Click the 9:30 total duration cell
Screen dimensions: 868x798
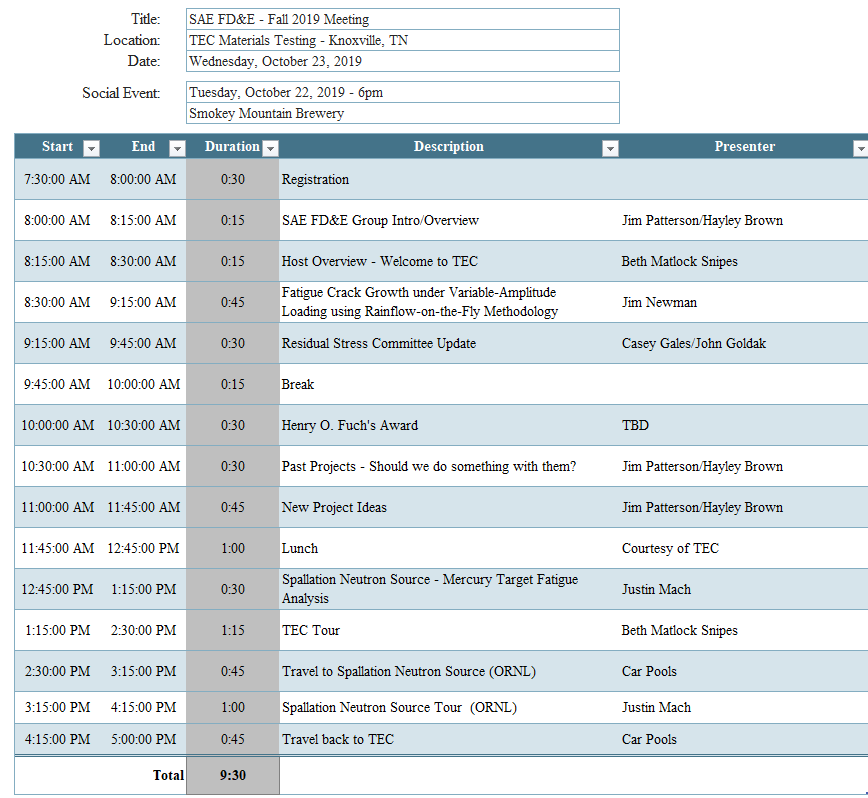pos(232,775)
